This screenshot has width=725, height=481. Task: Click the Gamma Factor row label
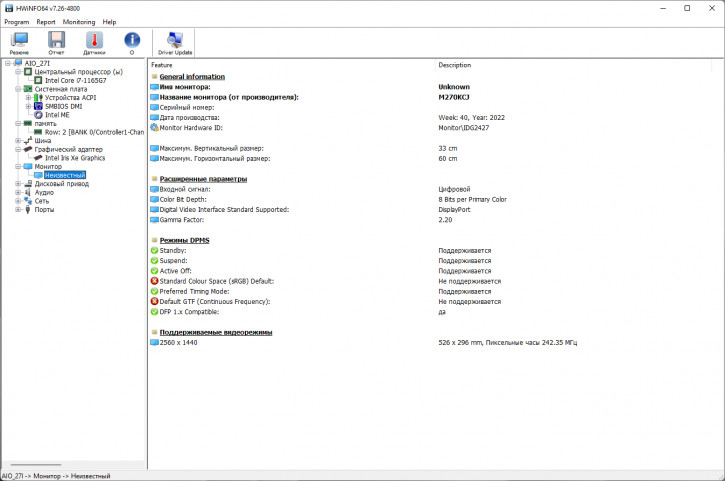pos(182,220)
